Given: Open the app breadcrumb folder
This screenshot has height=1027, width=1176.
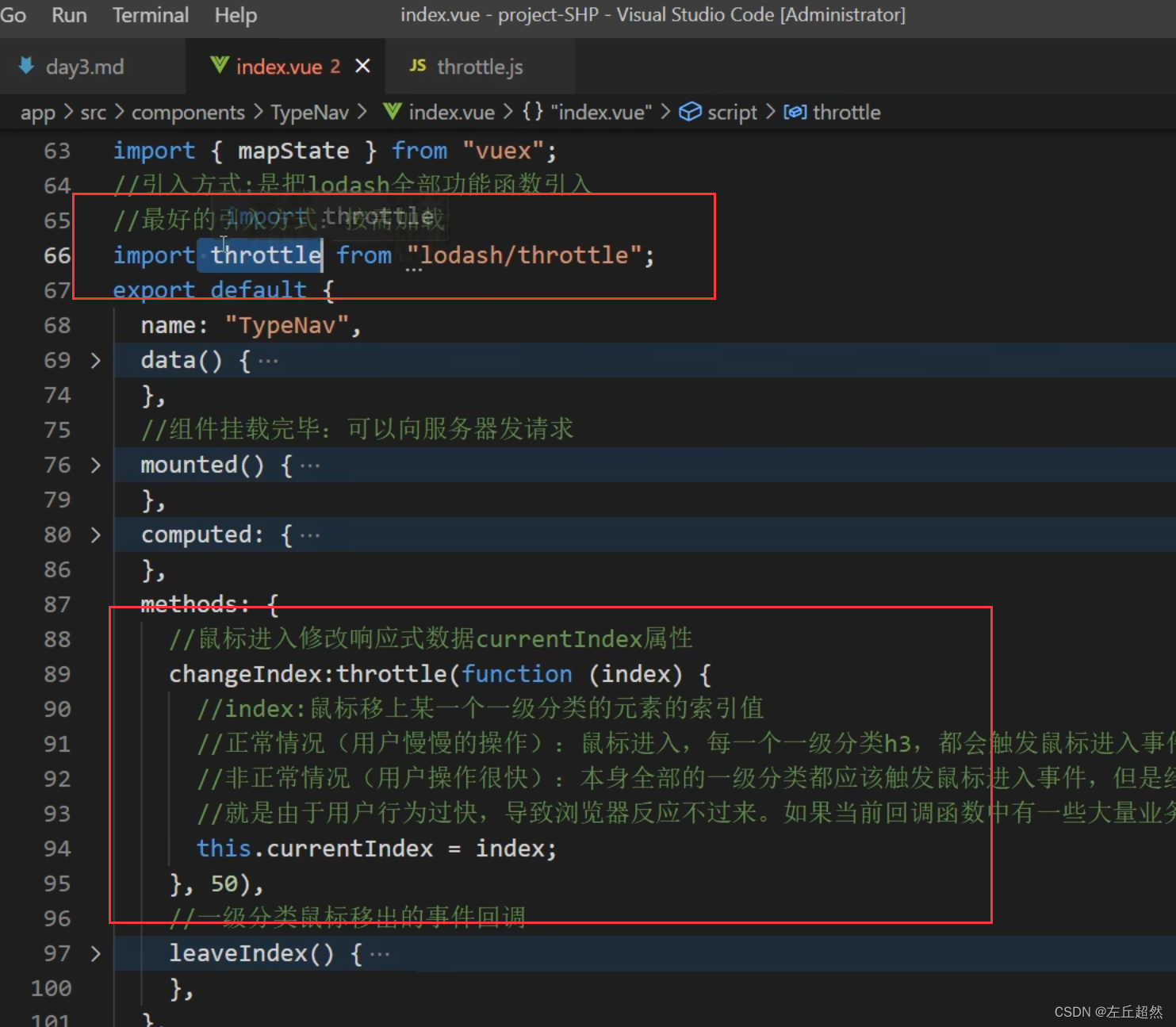Looking at the screenshot, I should coord(38,113).
